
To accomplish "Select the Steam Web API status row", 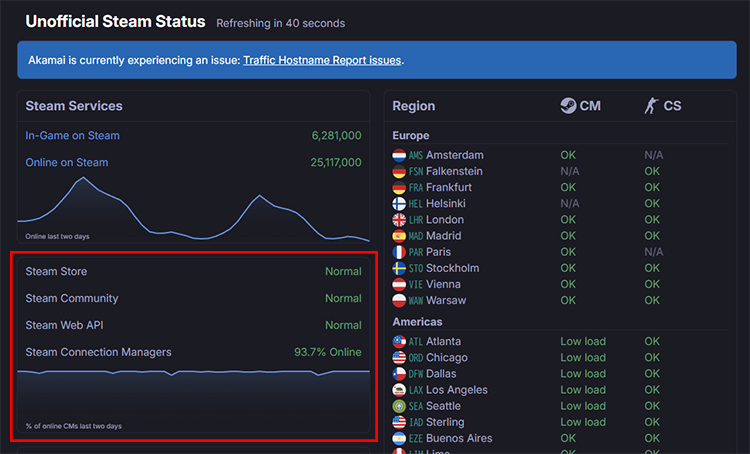I will pyautogui.click(x=193, y=325).
